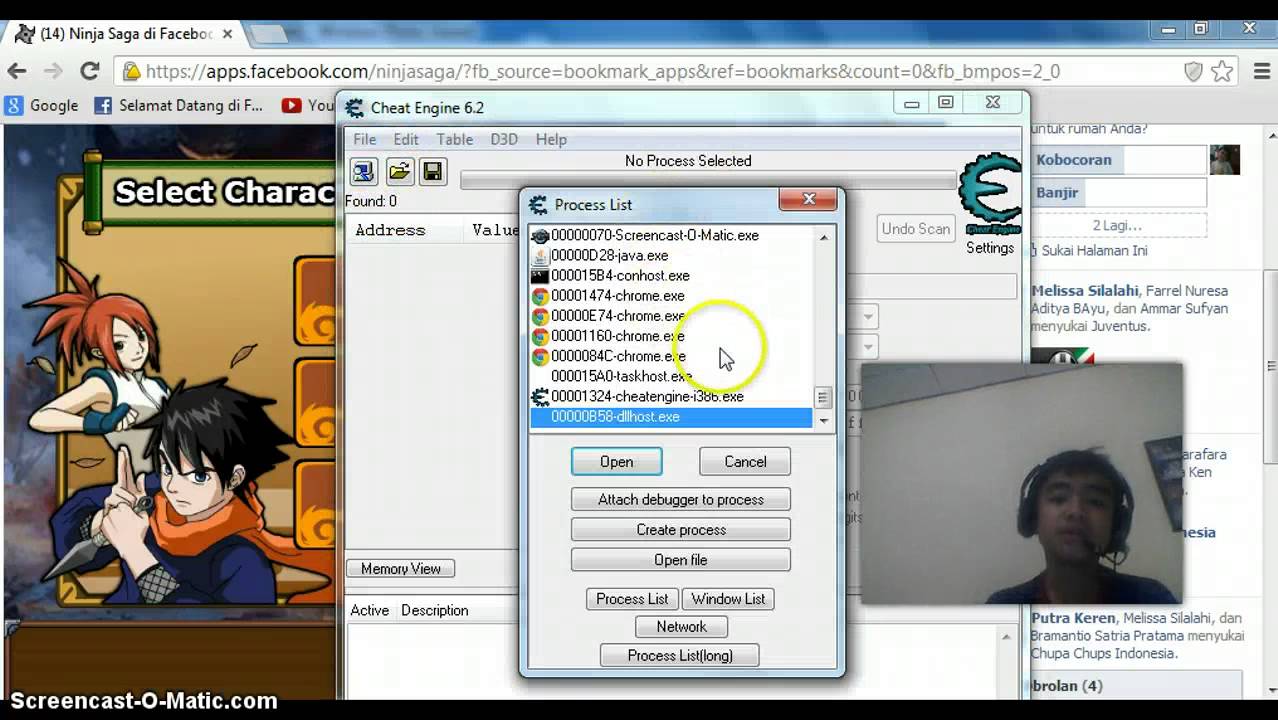
Task: Click the save floppy disk icon
Action: 433,171
